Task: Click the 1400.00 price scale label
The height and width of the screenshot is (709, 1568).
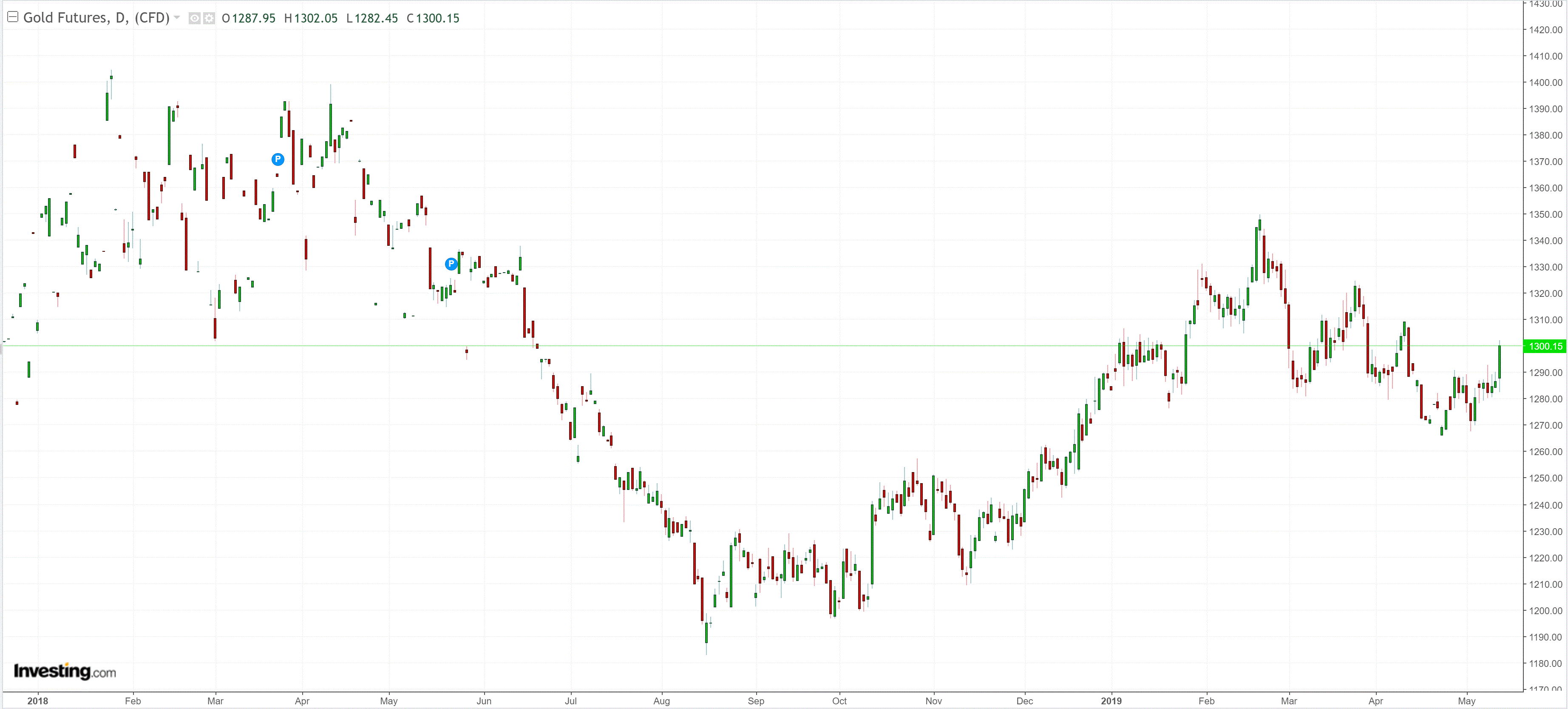Action: [1545, 82]
